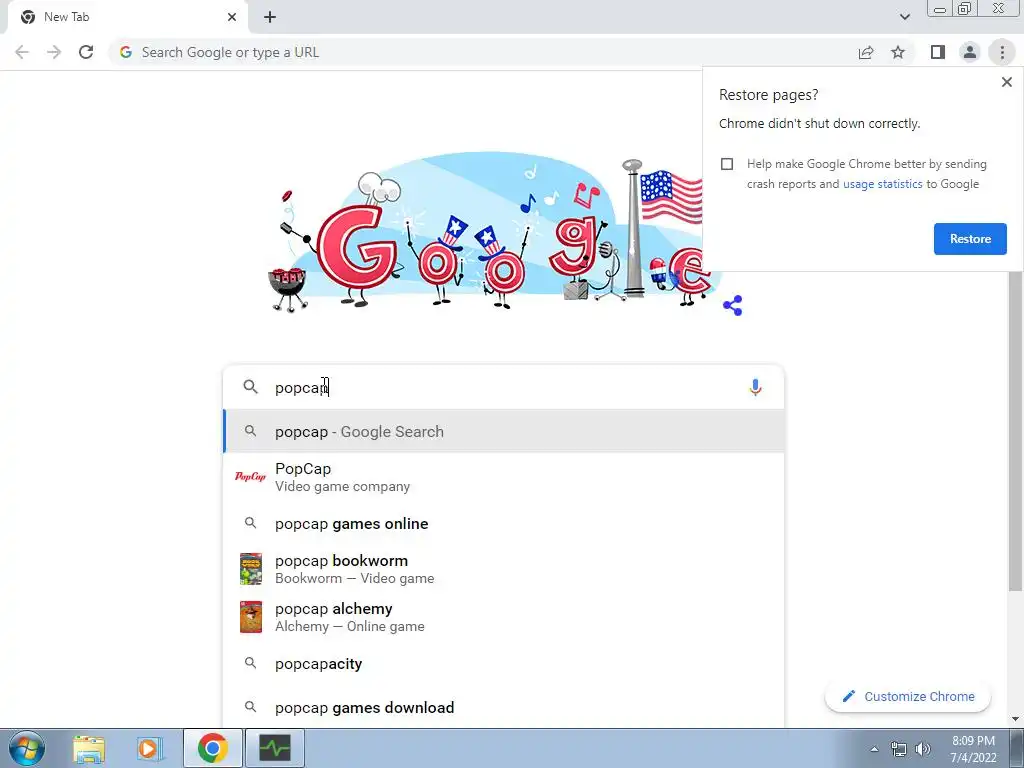This screenshot has height=768, width=1024.
Task: Click the Google icon in address bar
Action: pos(126,52)
